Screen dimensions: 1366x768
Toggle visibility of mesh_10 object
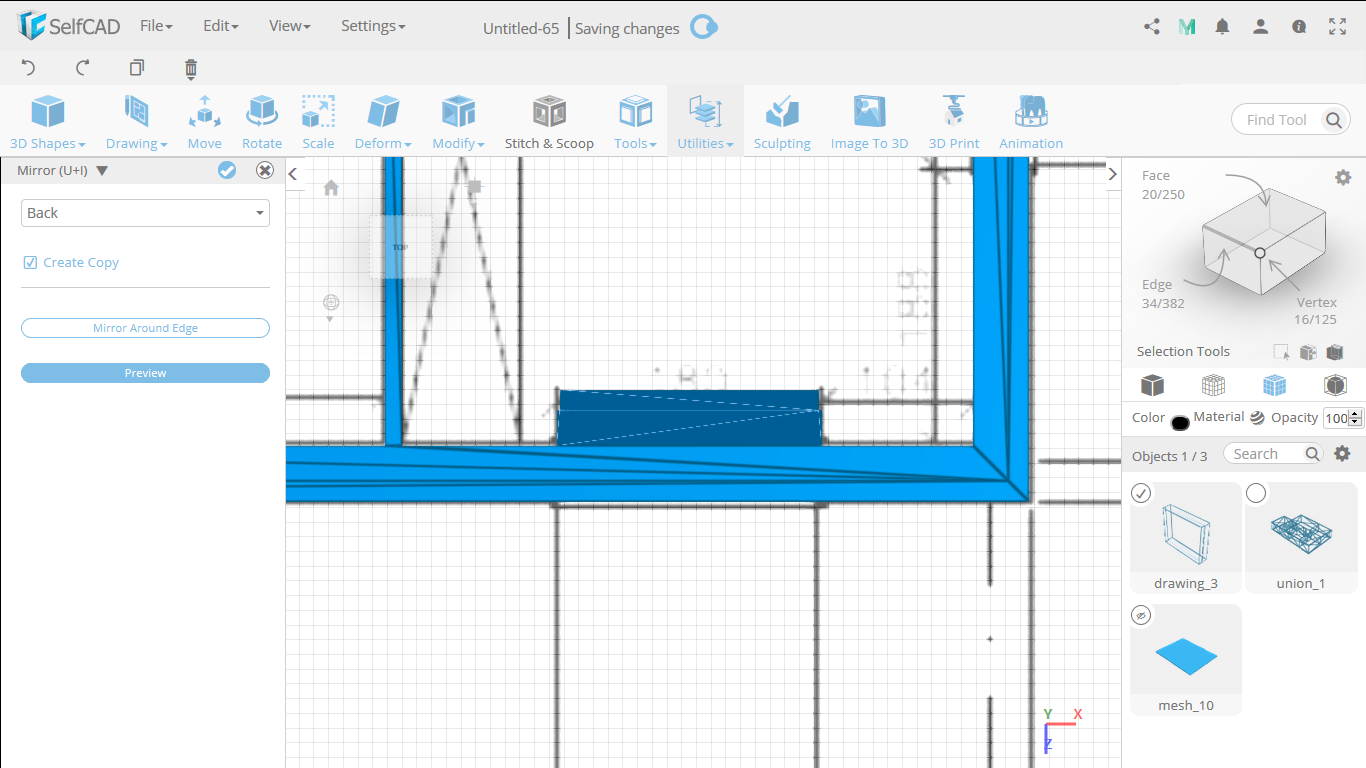pos(1141,615)
